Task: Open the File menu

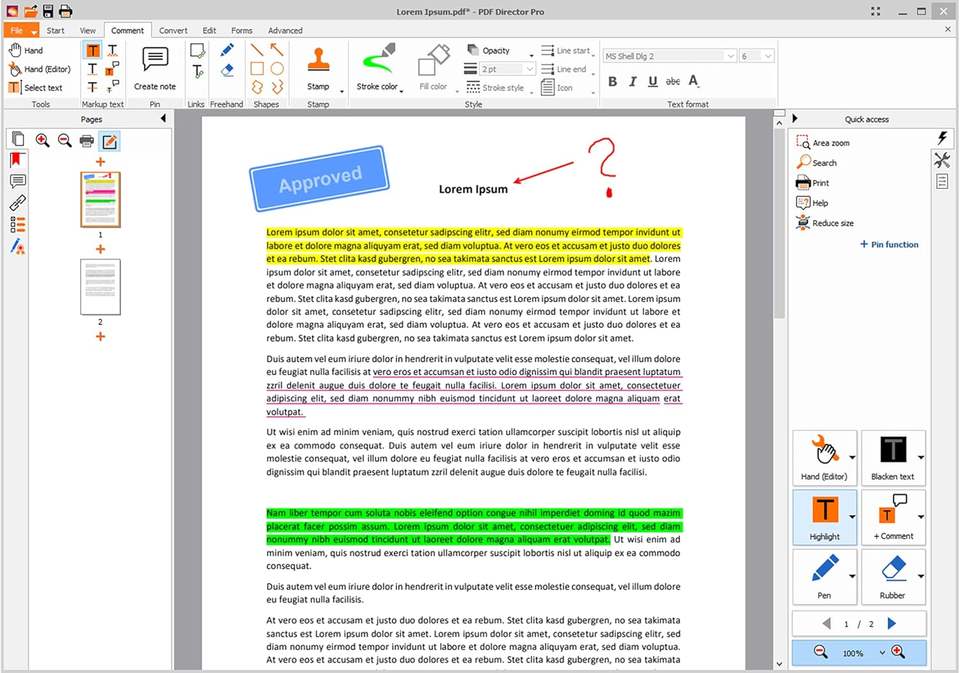Action: [16, 30]
